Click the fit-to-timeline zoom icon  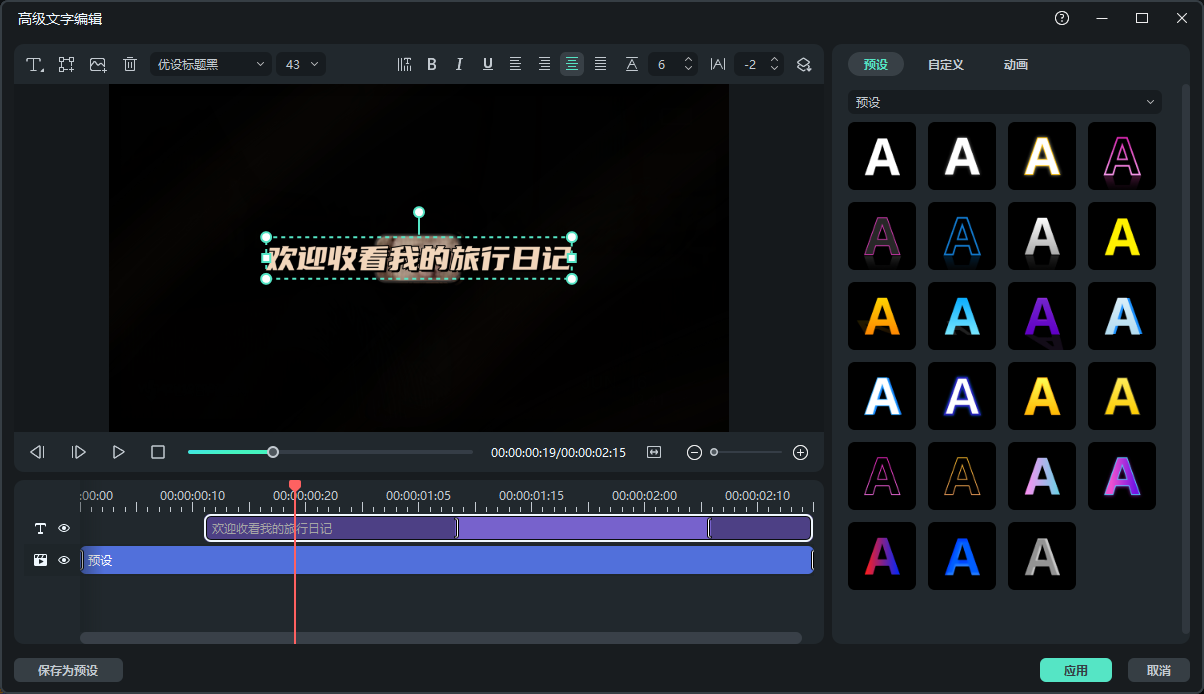[x=654, y=452]
